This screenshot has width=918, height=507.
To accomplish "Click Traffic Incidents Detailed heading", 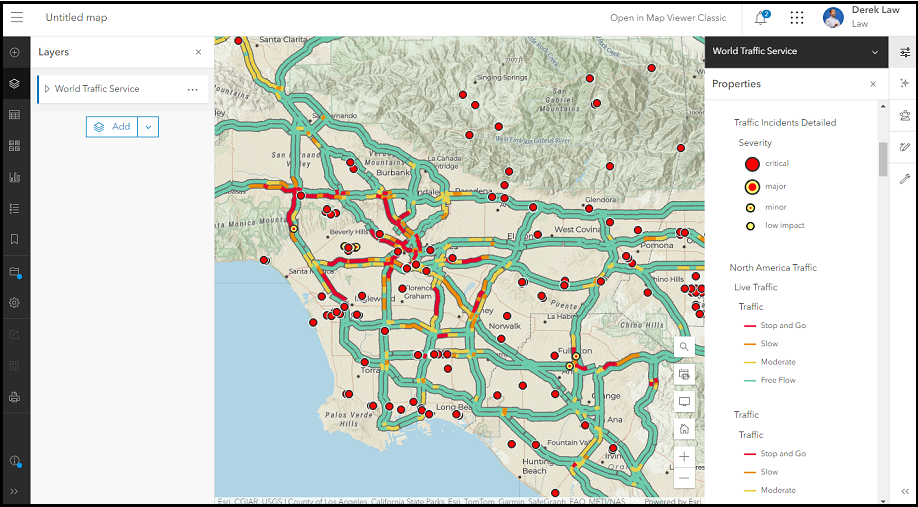I will pos(785,122).
